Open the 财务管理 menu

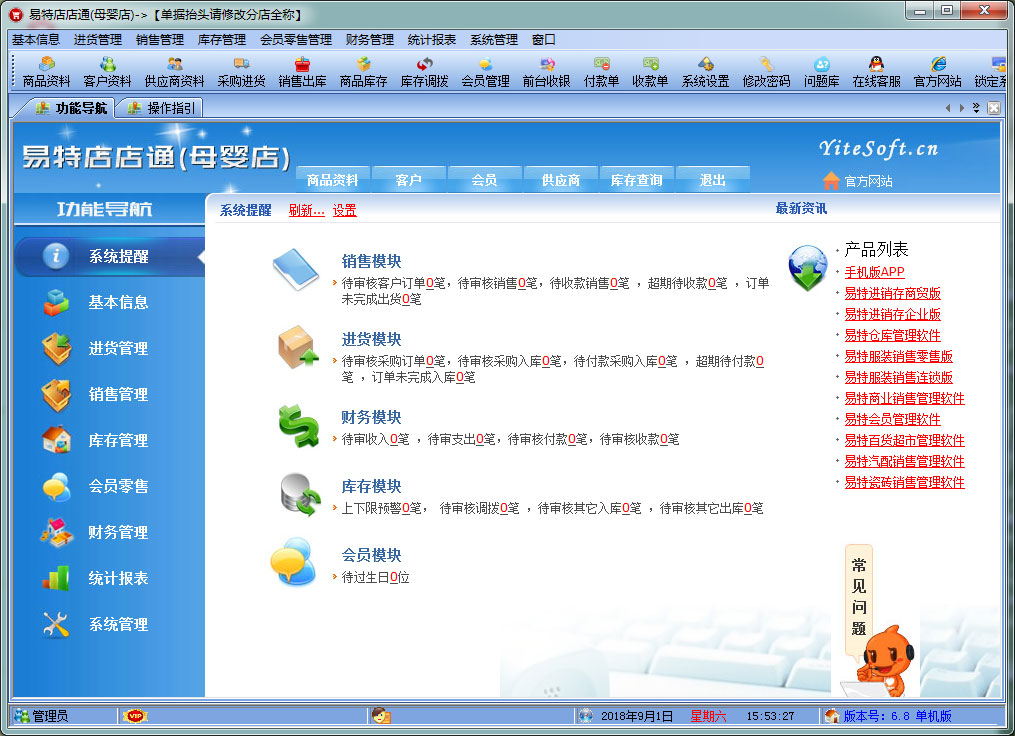tap(369, 40)
